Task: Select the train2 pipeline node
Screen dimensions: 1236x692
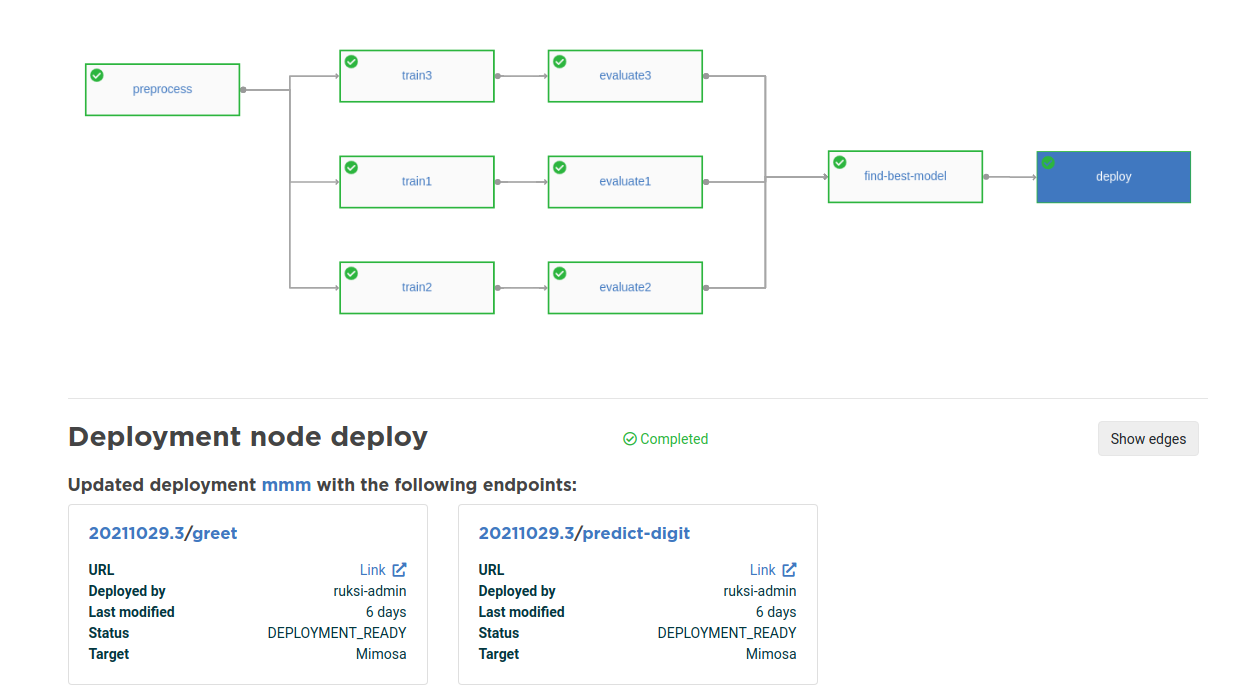Action: point(417,288)
